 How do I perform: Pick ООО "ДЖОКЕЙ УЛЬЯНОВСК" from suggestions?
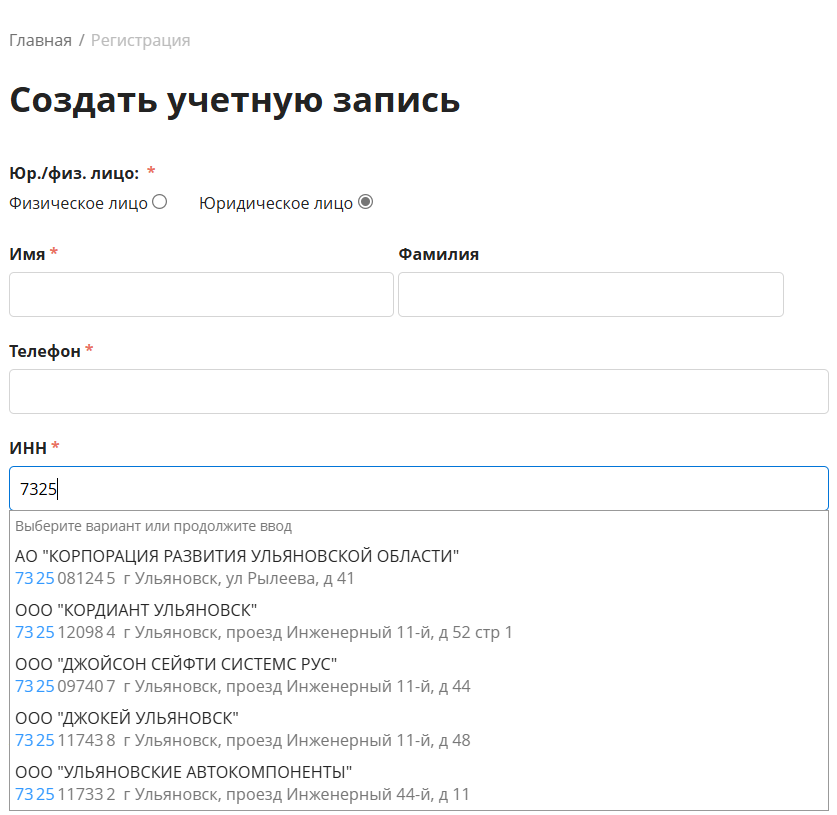[x=419, y=729]
